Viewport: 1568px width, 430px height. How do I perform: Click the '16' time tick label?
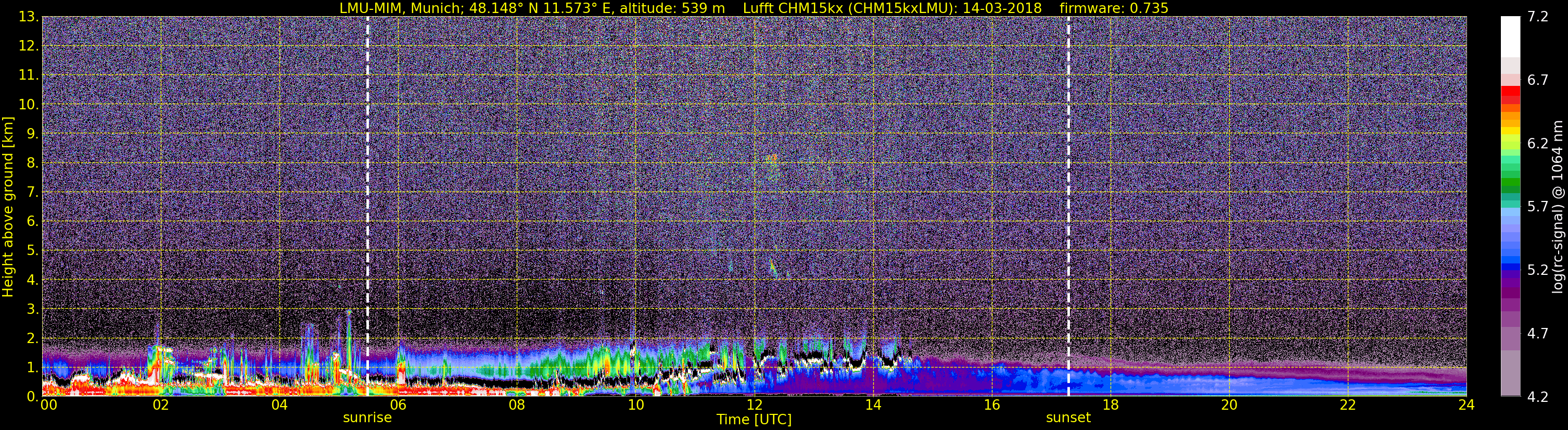tap(991, 405)
